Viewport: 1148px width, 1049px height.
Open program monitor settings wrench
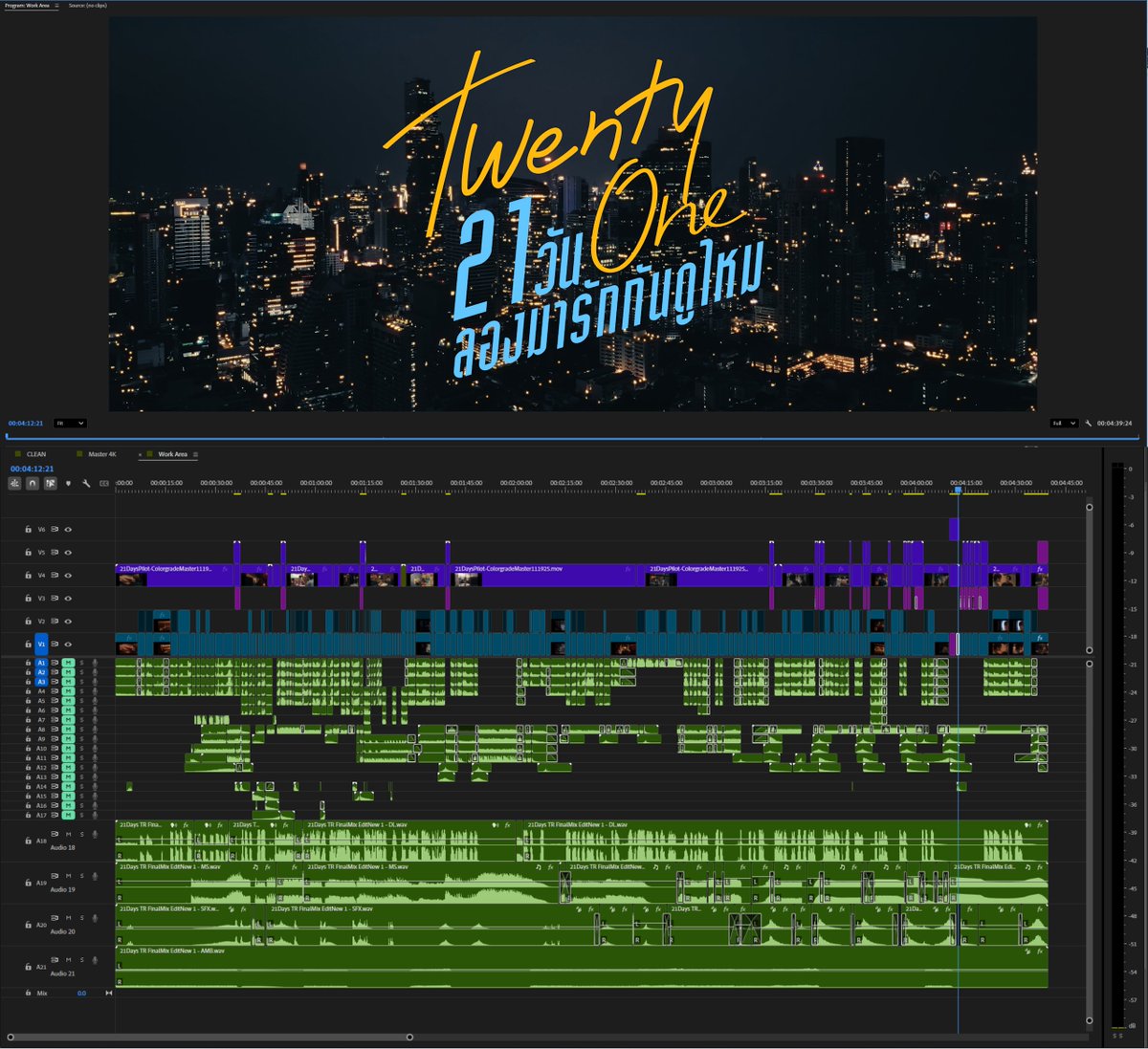coord(1089,423)
